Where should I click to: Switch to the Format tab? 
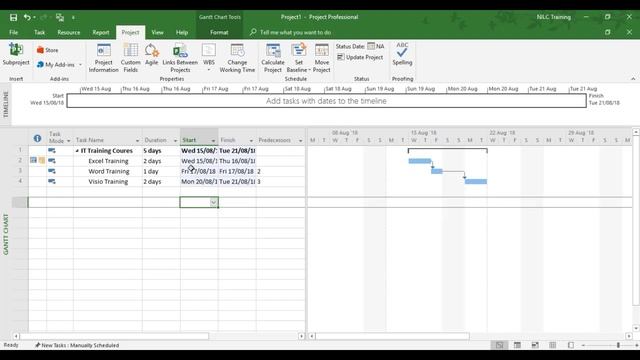219,32
